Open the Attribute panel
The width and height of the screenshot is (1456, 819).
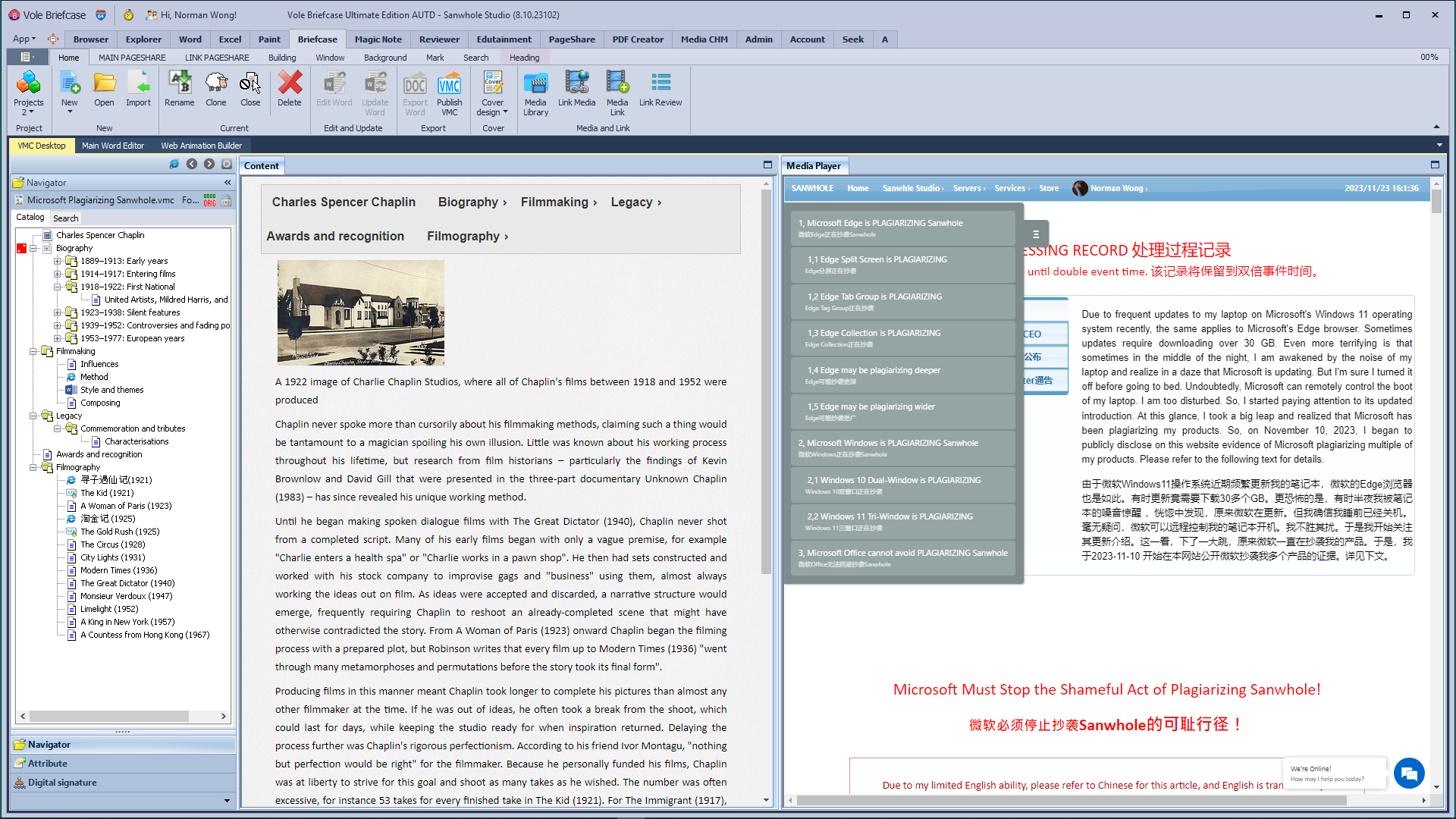coord(123,764)
